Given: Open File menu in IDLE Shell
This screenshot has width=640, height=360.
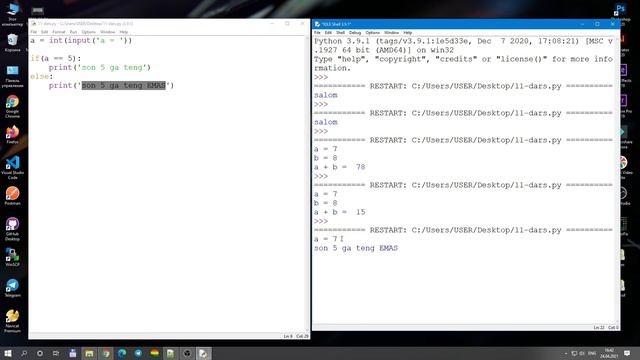Looking at the screenshot, I should [x=317, y=33].
